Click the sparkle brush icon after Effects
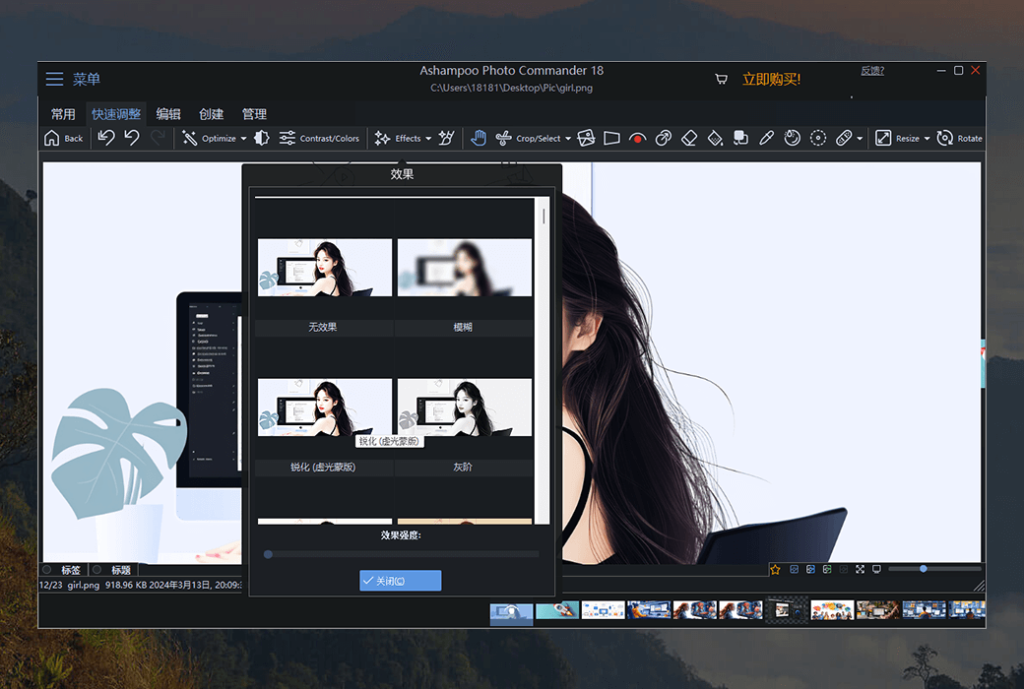Image resolution: width=1024 pixels, height=689 pixels. (x=447, y=138)
